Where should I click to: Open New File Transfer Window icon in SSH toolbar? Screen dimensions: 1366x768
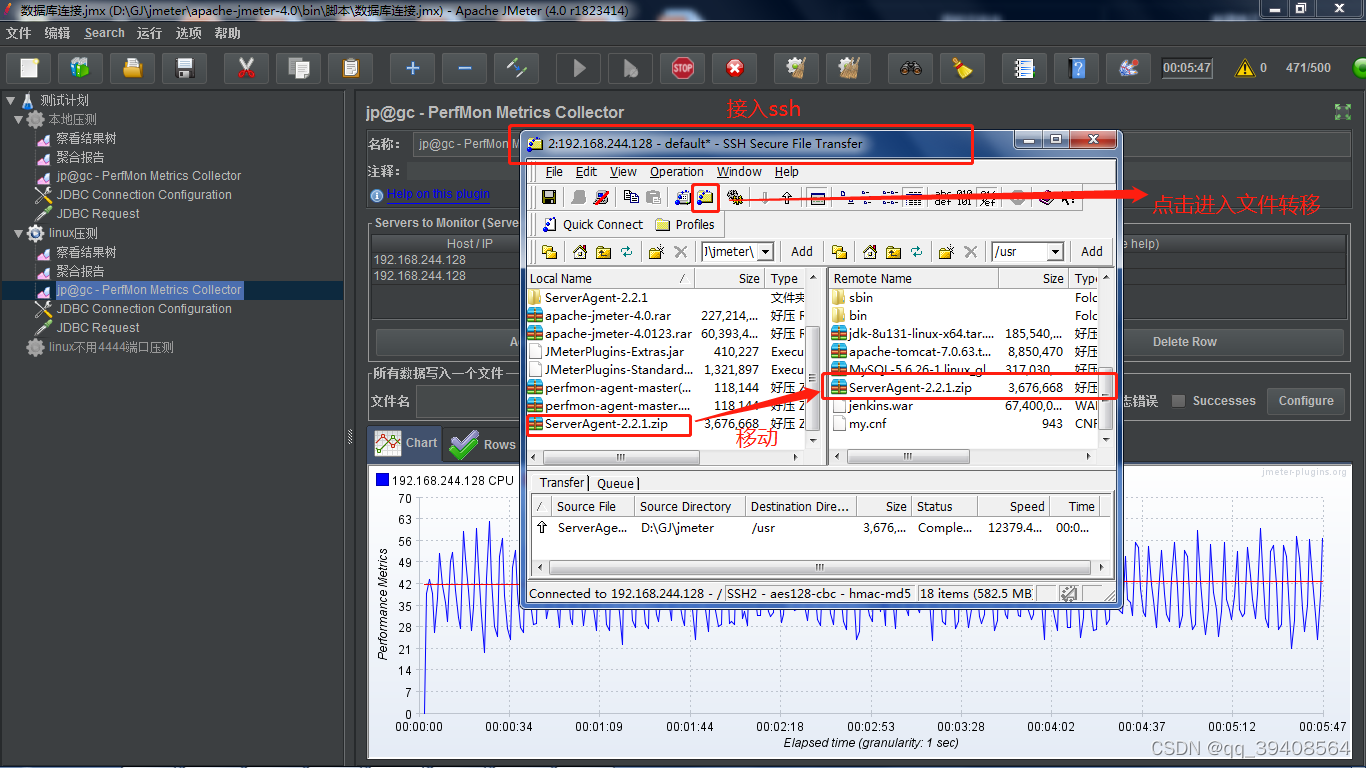click(x=706, y=197)
